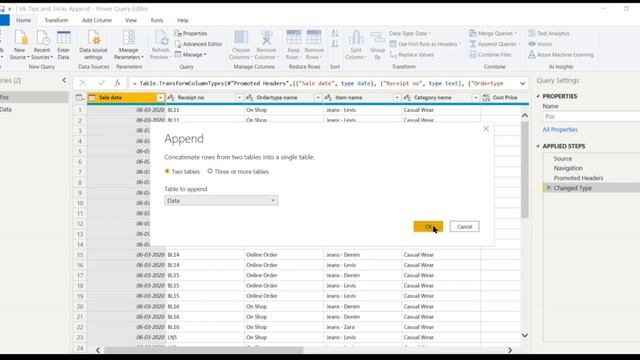Close the Append dialog with X
The width and height of the screenshot is (640, 360).
486,129
